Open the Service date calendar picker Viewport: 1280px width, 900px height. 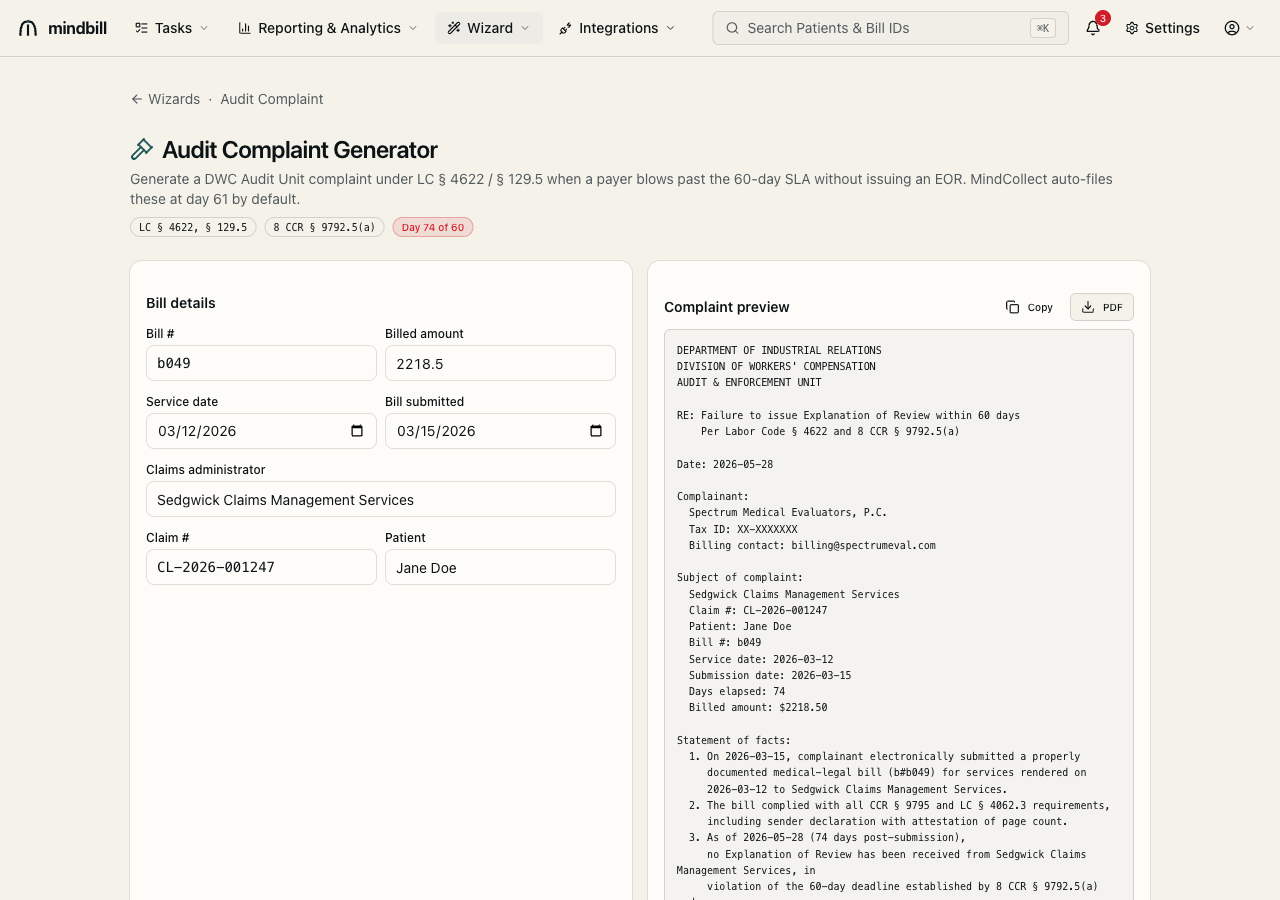(357, 431)
